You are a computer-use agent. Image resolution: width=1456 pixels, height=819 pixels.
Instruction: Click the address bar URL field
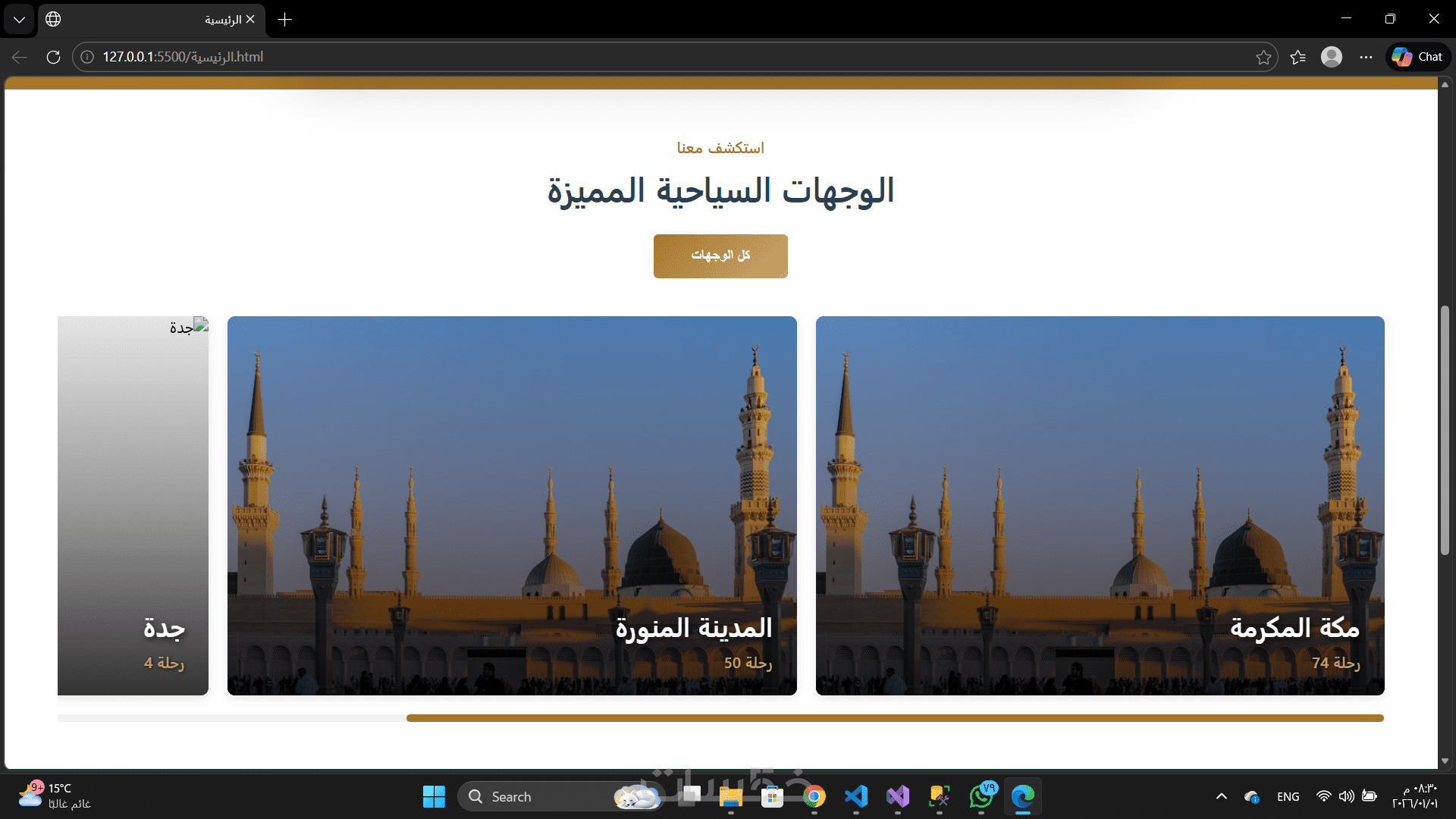coord(607,57)
